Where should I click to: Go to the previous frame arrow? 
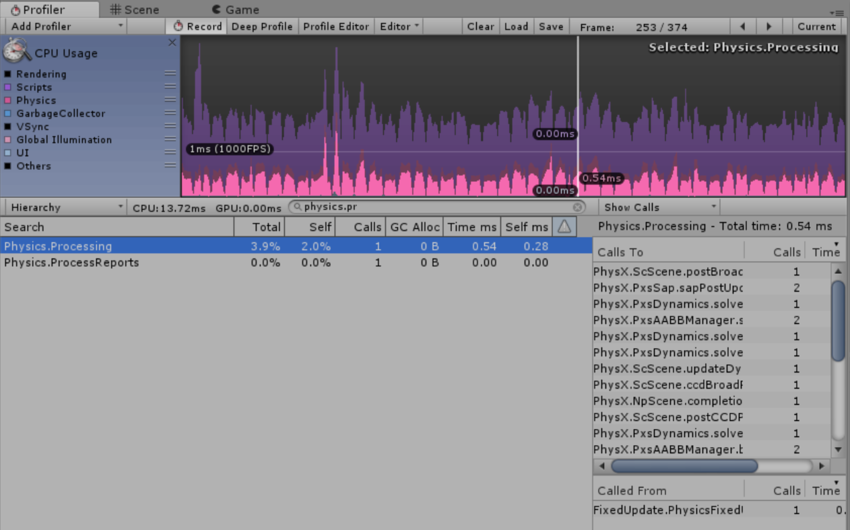742,27
